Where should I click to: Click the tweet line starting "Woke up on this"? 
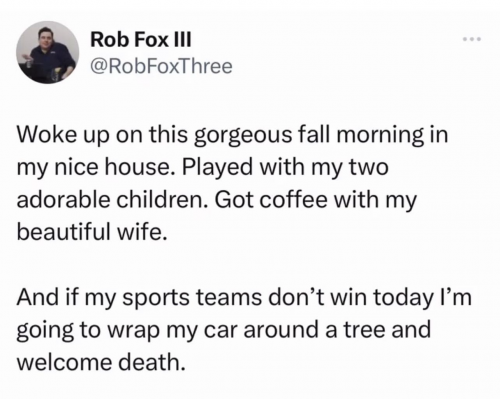coord(232,136)
